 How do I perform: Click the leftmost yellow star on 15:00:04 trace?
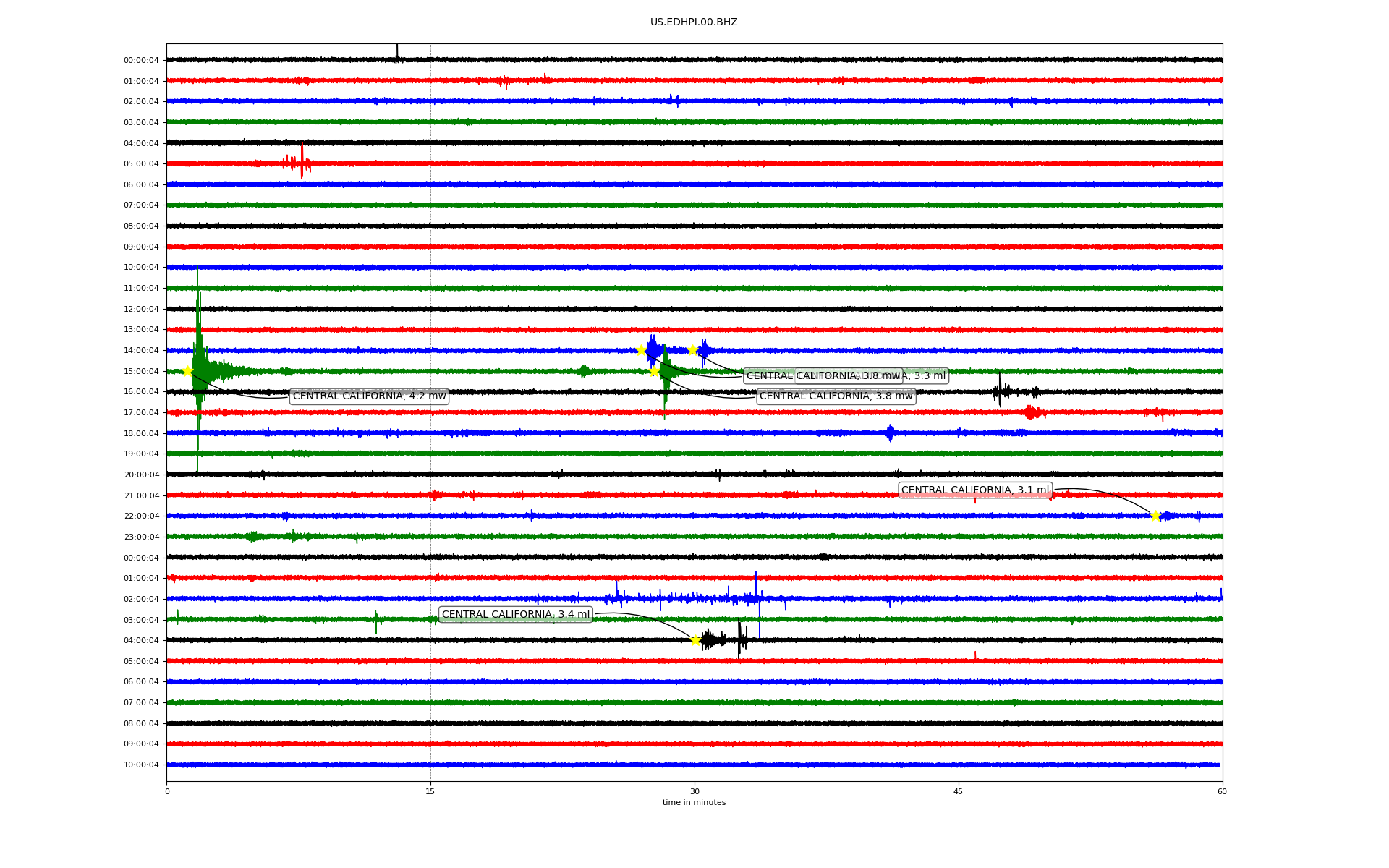(x=187, y=371)
